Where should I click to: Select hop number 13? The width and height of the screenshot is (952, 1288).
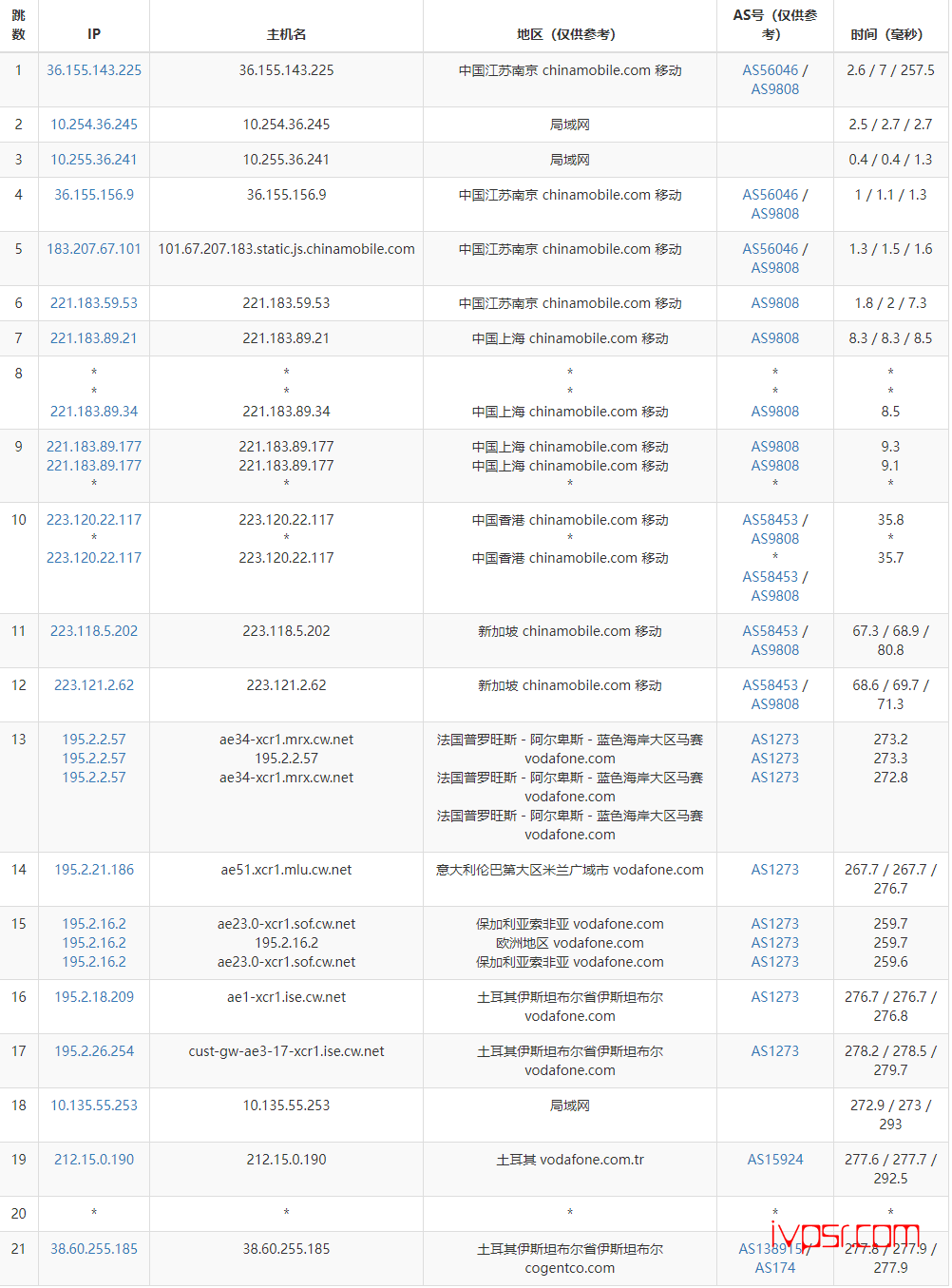coord(18,740)
